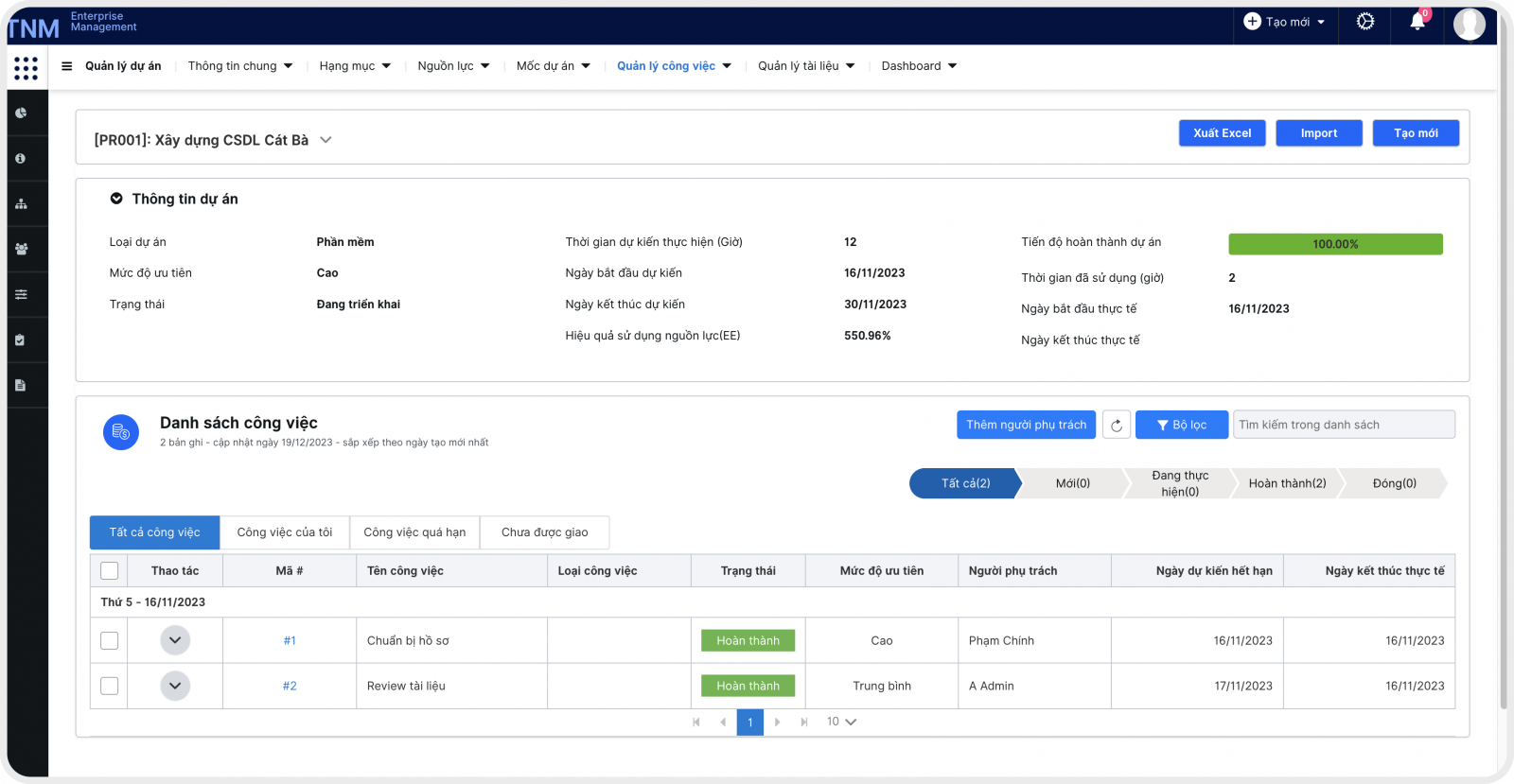Toggle the hamburger menu beside Quản lý dự án
The width and height of the screenshot is (1514, 784).
pyautogui.click(x=67, y=66)
